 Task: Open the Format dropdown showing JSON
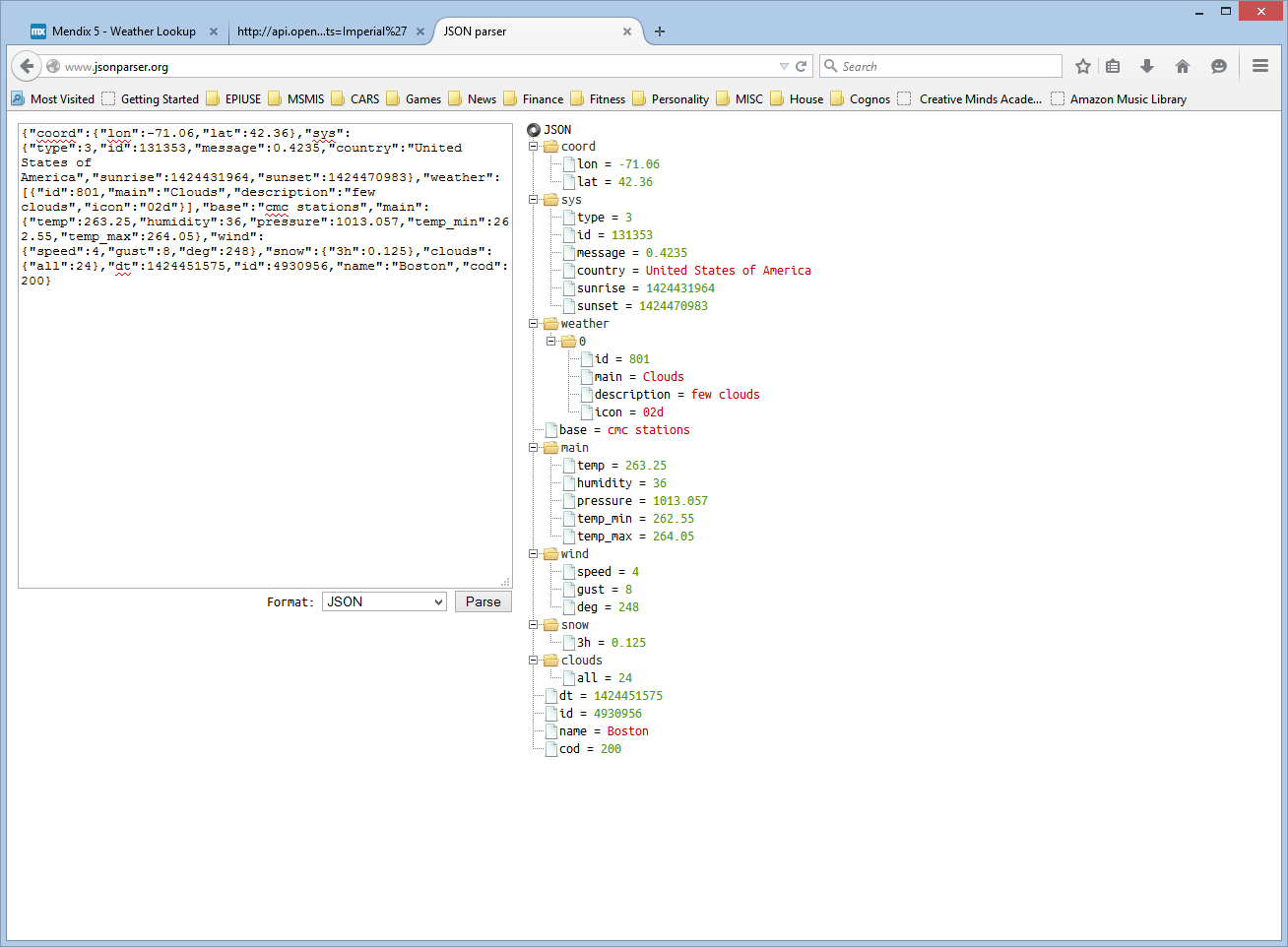384,601
